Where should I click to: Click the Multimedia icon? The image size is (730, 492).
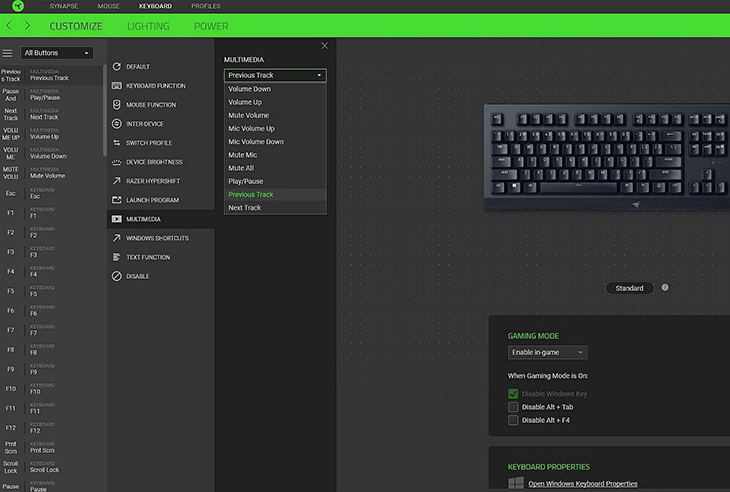coord(116,219)
